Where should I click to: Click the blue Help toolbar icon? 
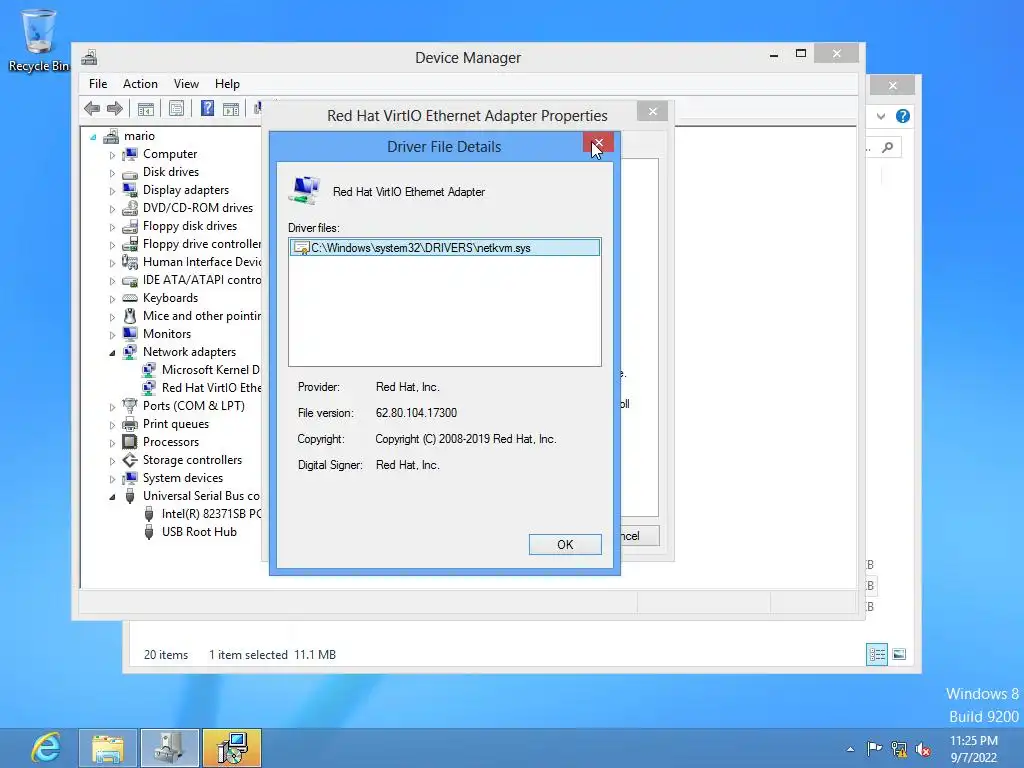click(x=207, y=108)
